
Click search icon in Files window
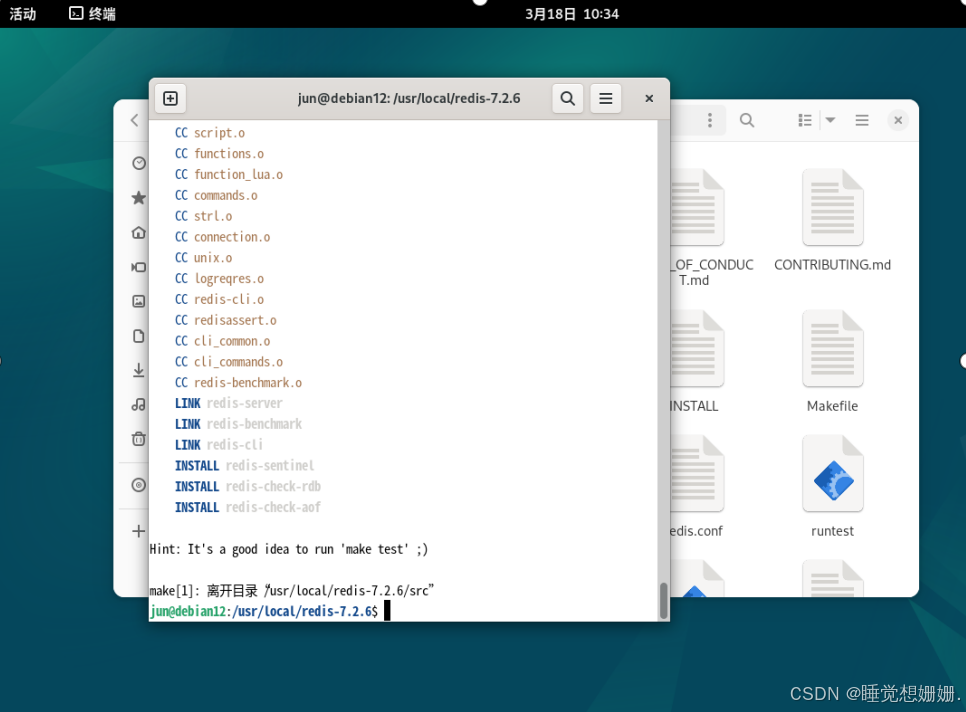pyautogui.click(x=747, y=120)
